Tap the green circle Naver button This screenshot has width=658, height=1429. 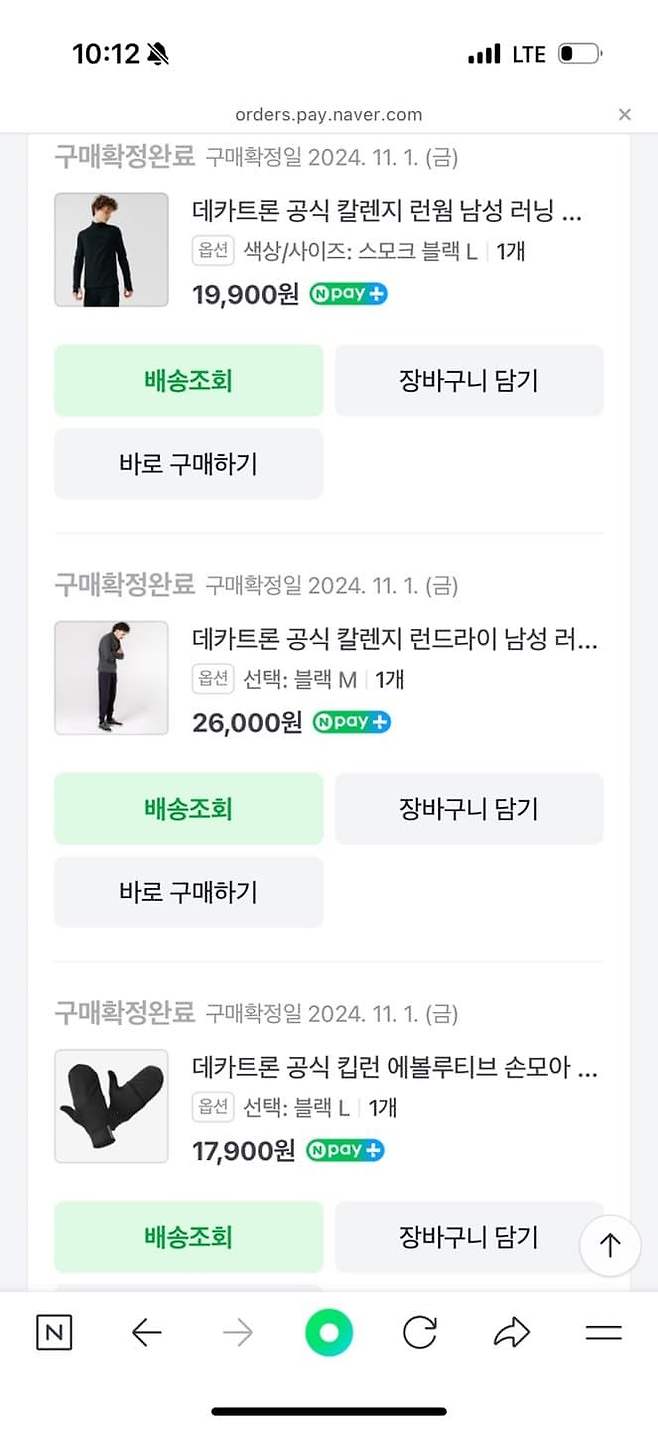click(x=329, y=1332)
